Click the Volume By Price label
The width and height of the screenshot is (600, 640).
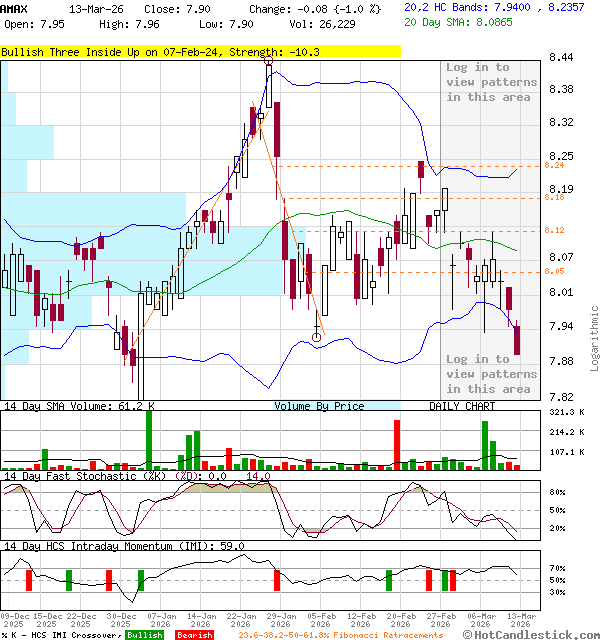click(x=319, y=407)
